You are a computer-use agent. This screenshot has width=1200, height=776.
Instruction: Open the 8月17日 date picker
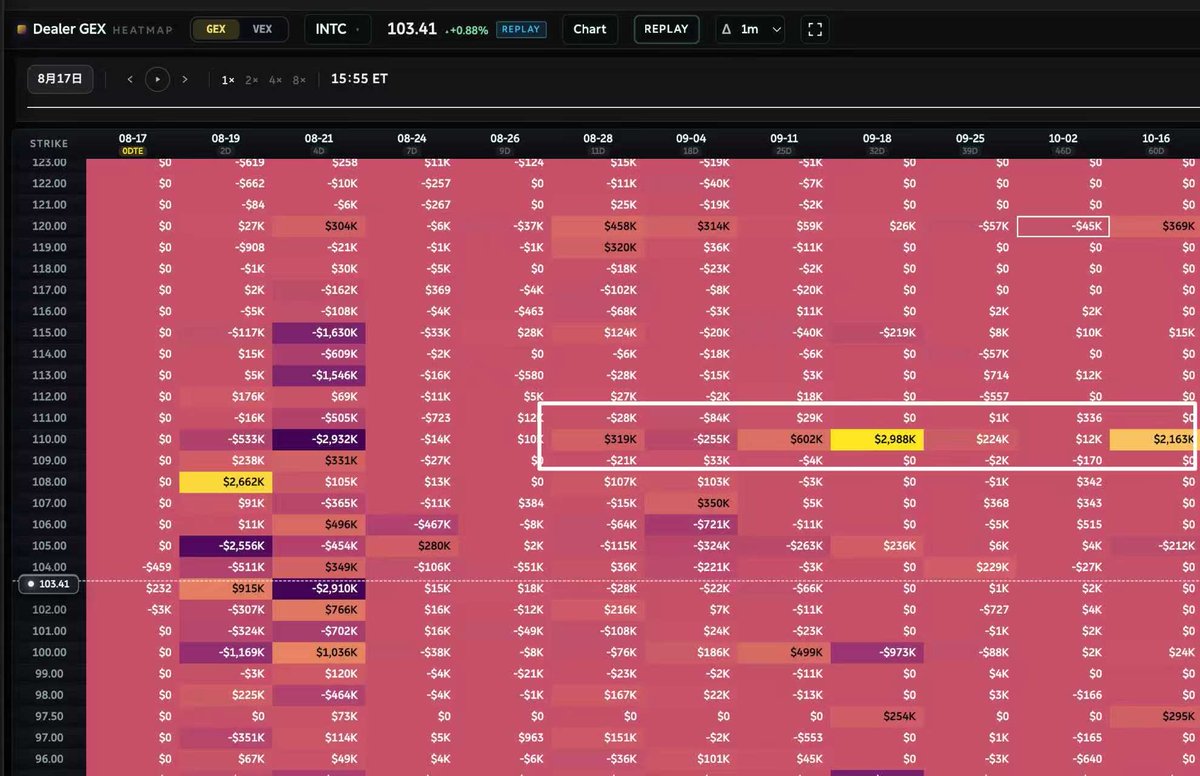tap(60, 78)
